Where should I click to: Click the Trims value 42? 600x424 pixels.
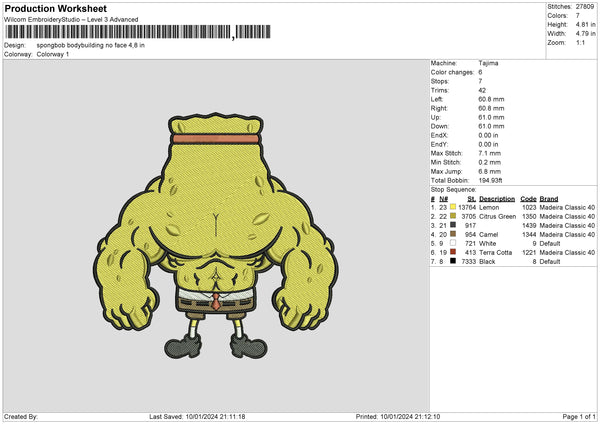tap(482, 90)
